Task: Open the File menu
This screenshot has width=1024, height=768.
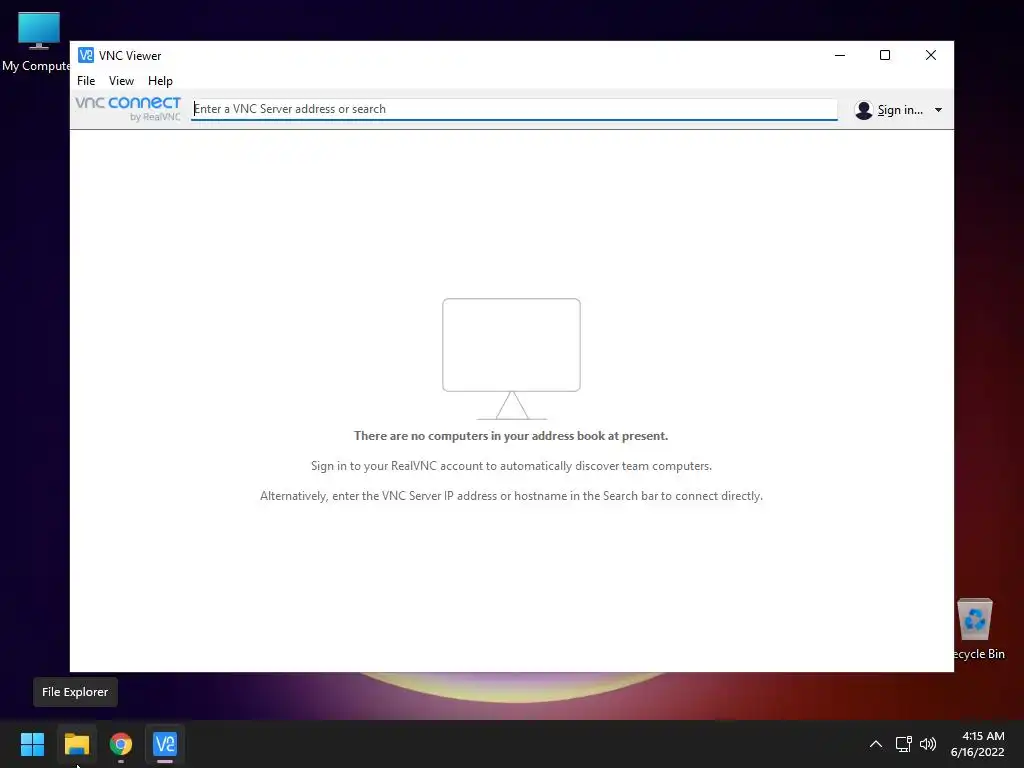Action: click(86, 81)
